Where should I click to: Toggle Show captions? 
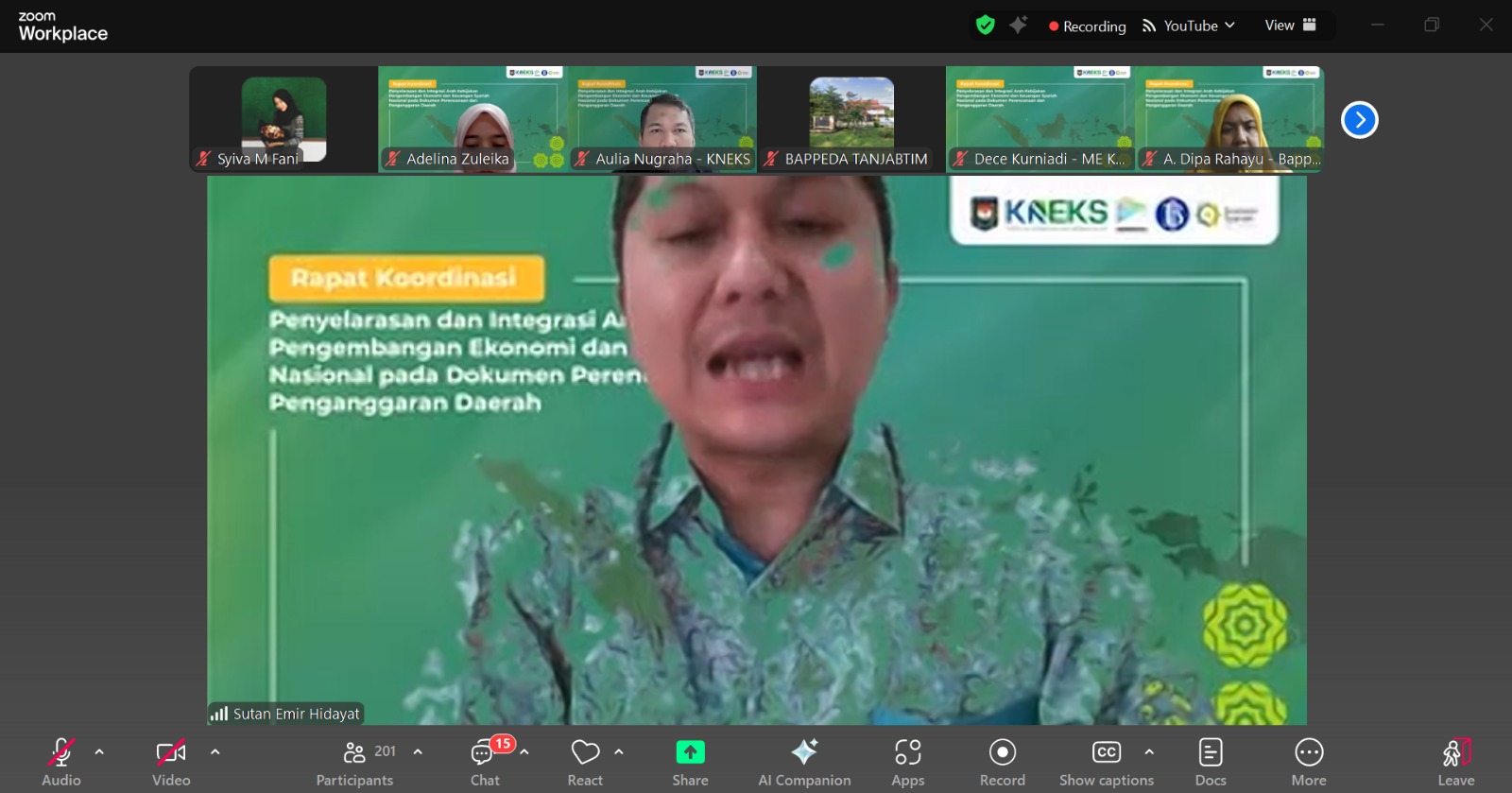[x=1106, y=762]
